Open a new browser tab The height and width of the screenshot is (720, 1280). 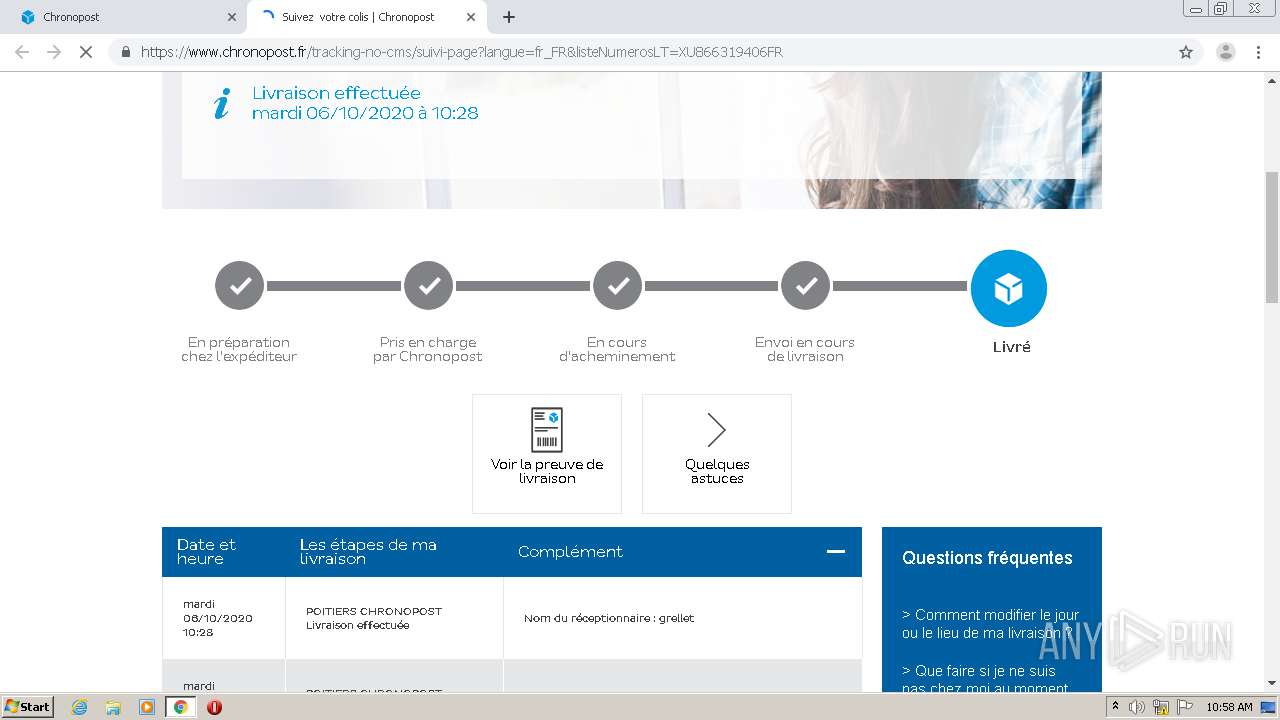[509, 17]
